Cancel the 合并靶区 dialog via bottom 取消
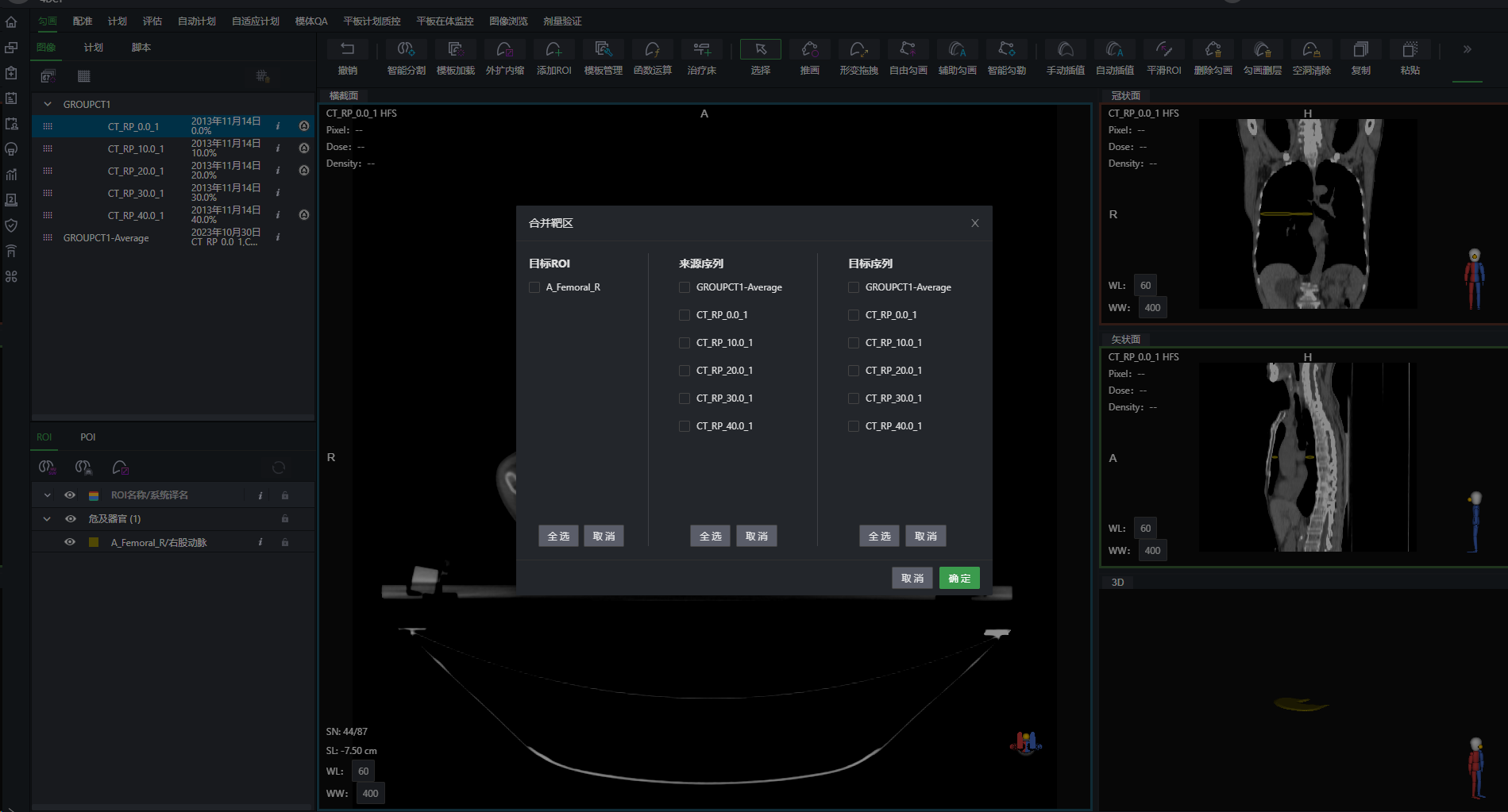Viewport: 1508px width, 812px height. (x=912, y=578)
